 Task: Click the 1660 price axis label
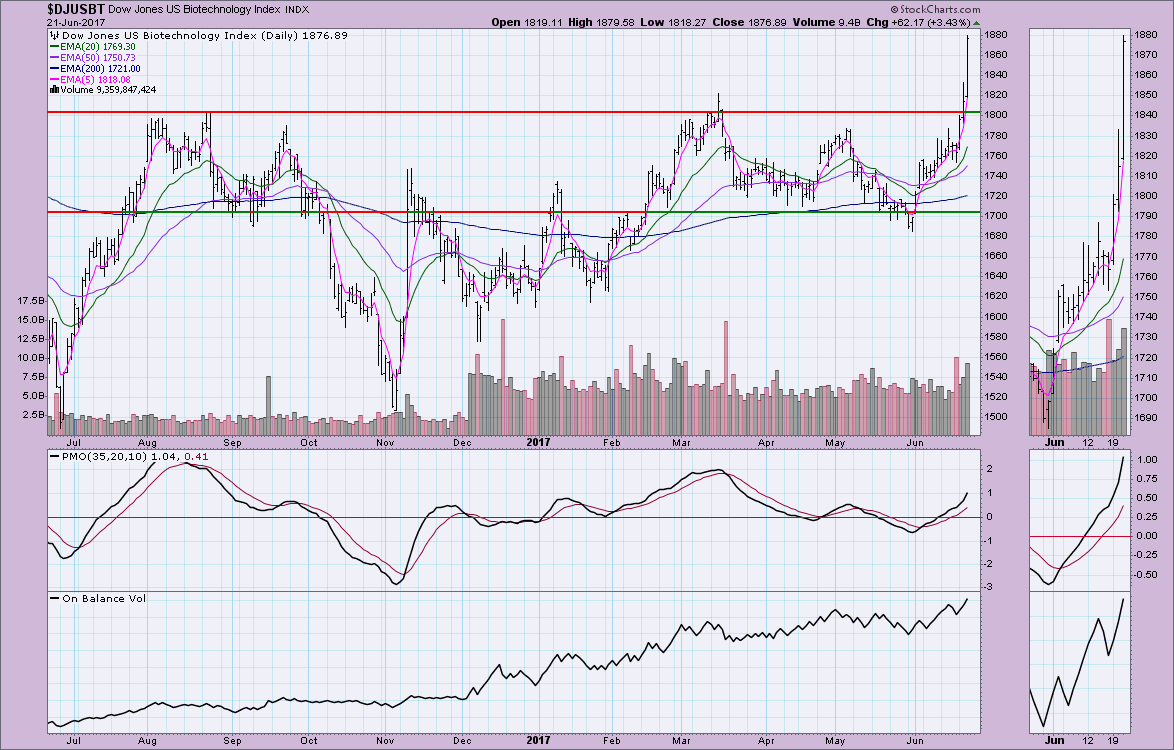(x=995, y=256)
